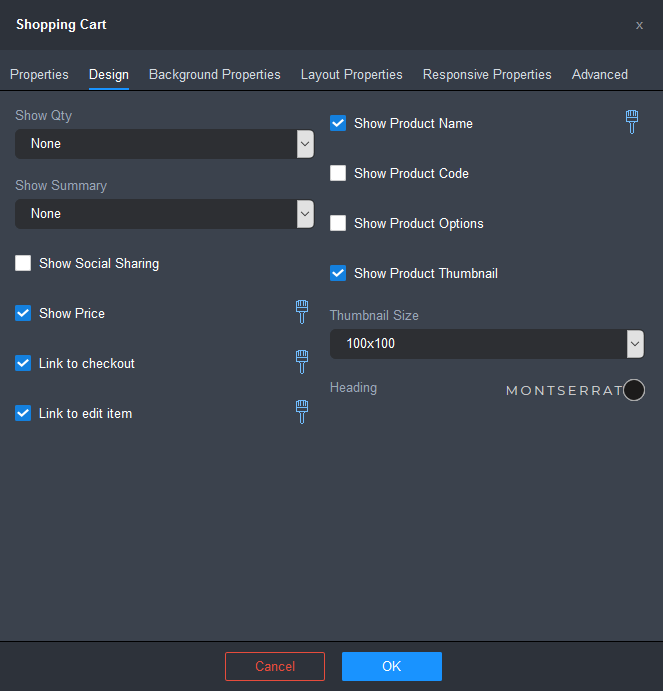Close the Shopping Cart dialog
663x691 pixels.
click(x=639, y=26)
